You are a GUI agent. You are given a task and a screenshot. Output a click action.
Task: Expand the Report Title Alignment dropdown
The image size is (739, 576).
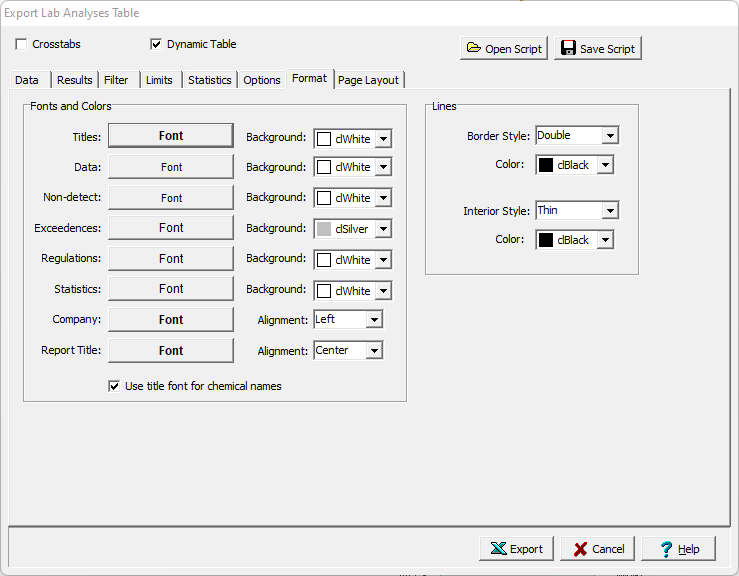tap(374, 351)
